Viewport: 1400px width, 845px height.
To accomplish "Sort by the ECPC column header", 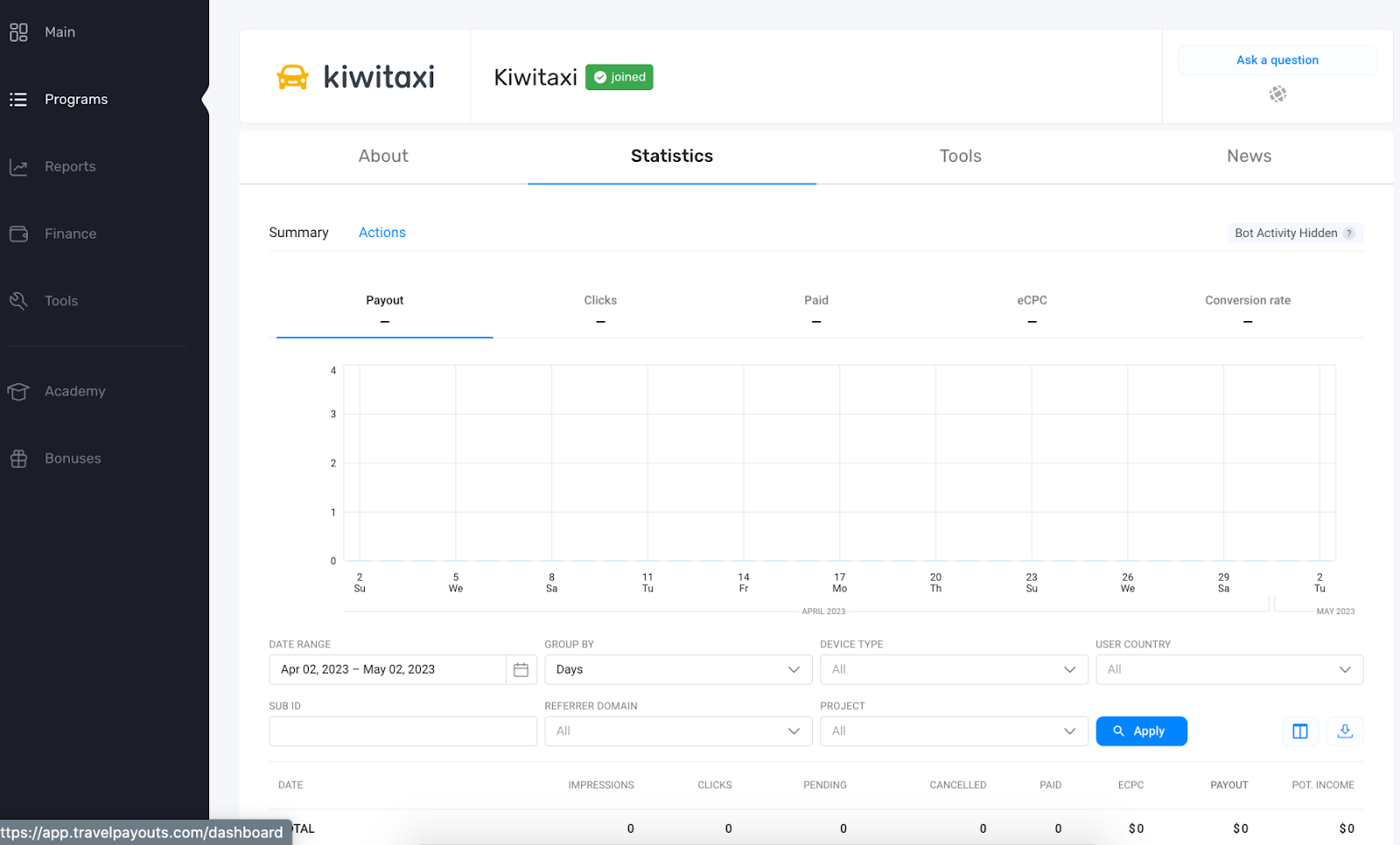I will (x=1130, y=786).
